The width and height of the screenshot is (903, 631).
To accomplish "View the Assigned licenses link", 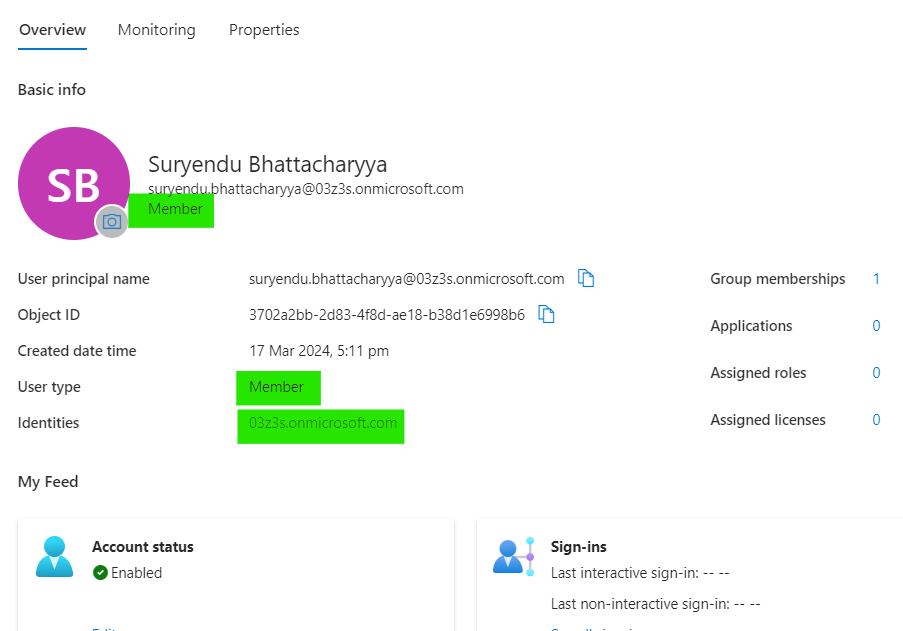I will pyautogui.click(x=876, y=419).
